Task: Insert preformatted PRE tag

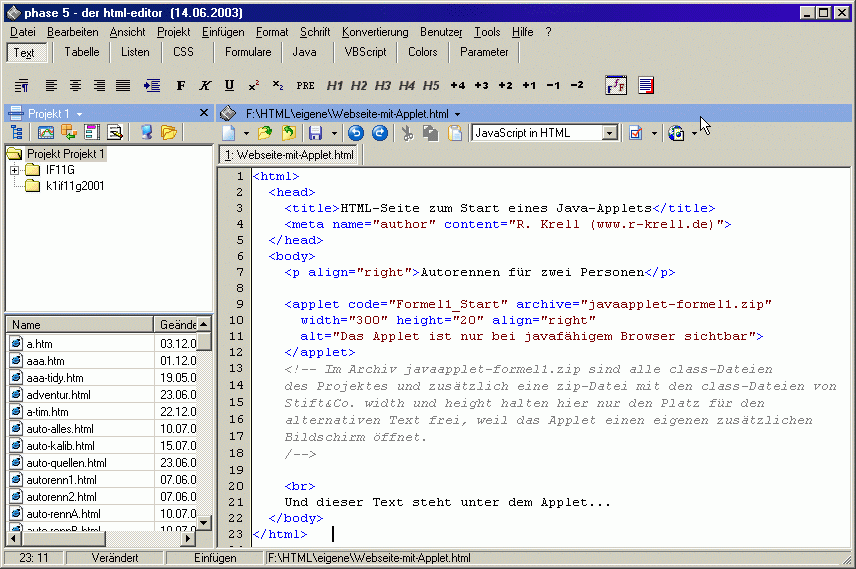Action: [306, 86]
